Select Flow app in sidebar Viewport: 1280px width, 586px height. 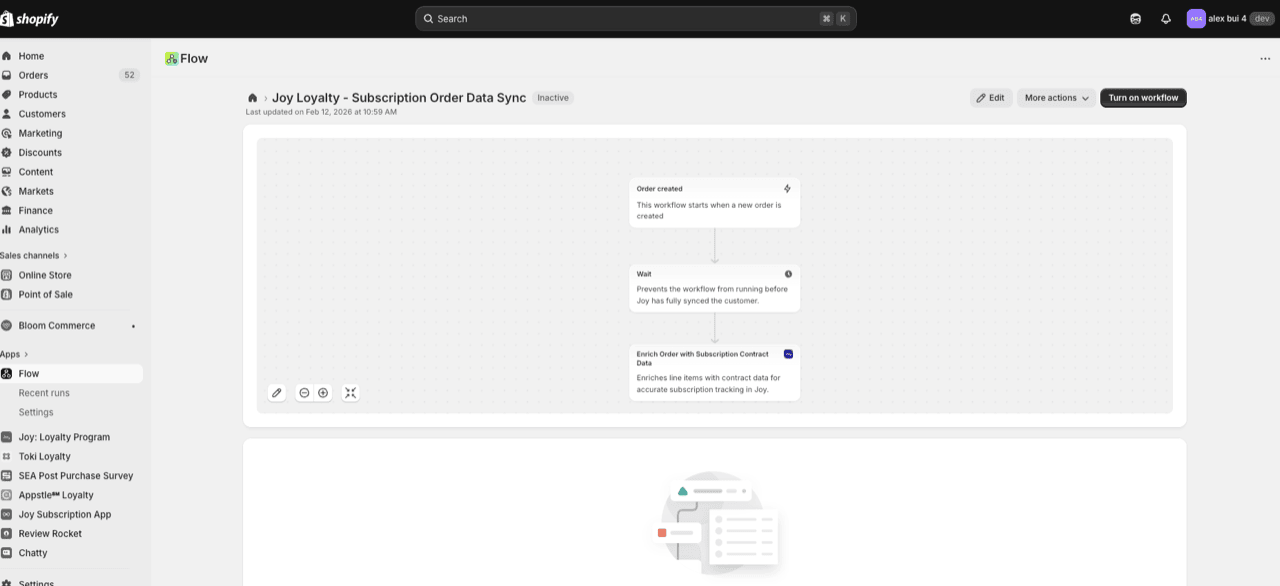point(72,374)
